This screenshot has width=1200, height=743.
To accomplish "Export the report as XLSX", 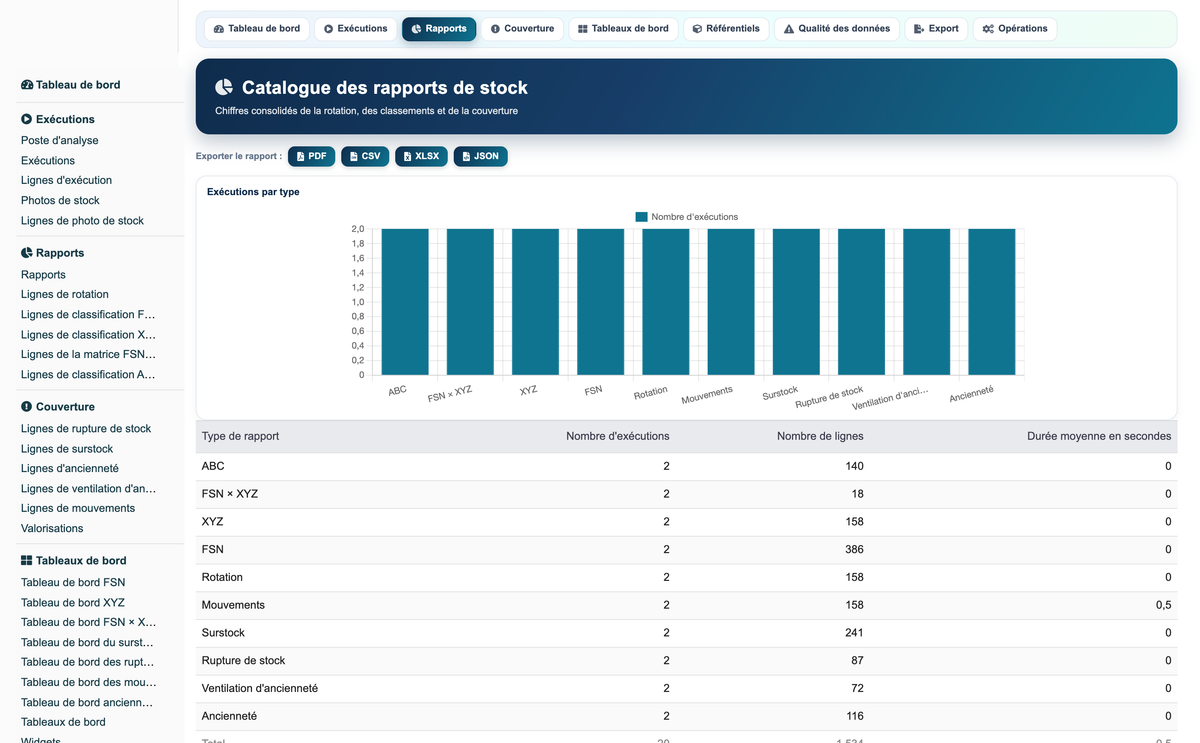I will (x=421, y=156).
